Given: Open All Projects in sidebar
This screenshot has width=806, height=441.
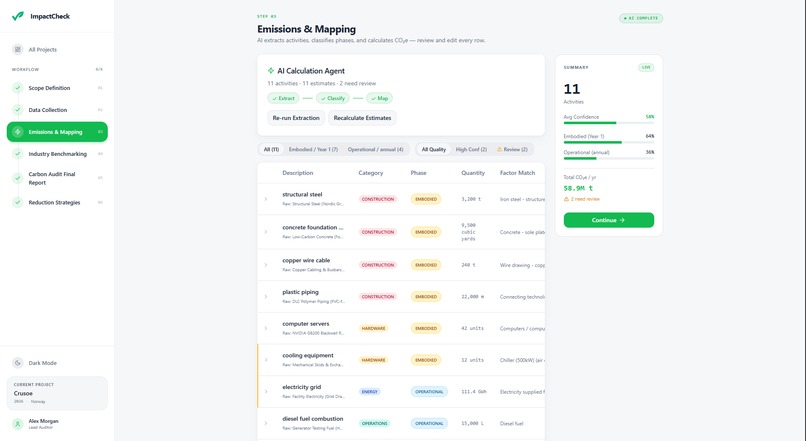Looking at the screenshot, I should 57,49.
